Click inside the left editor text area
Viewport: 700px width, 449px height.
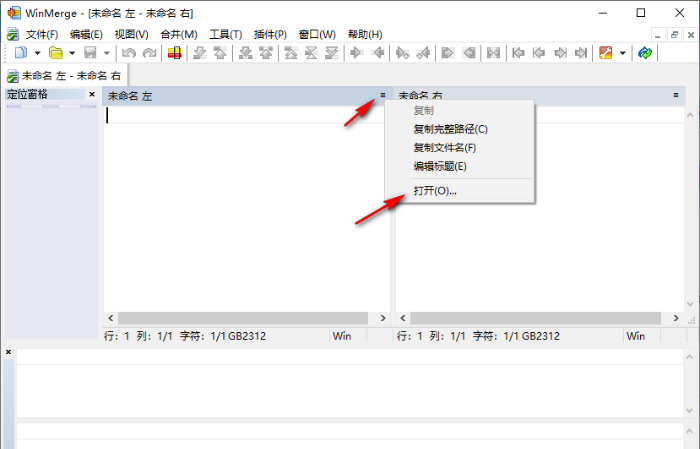246,208
